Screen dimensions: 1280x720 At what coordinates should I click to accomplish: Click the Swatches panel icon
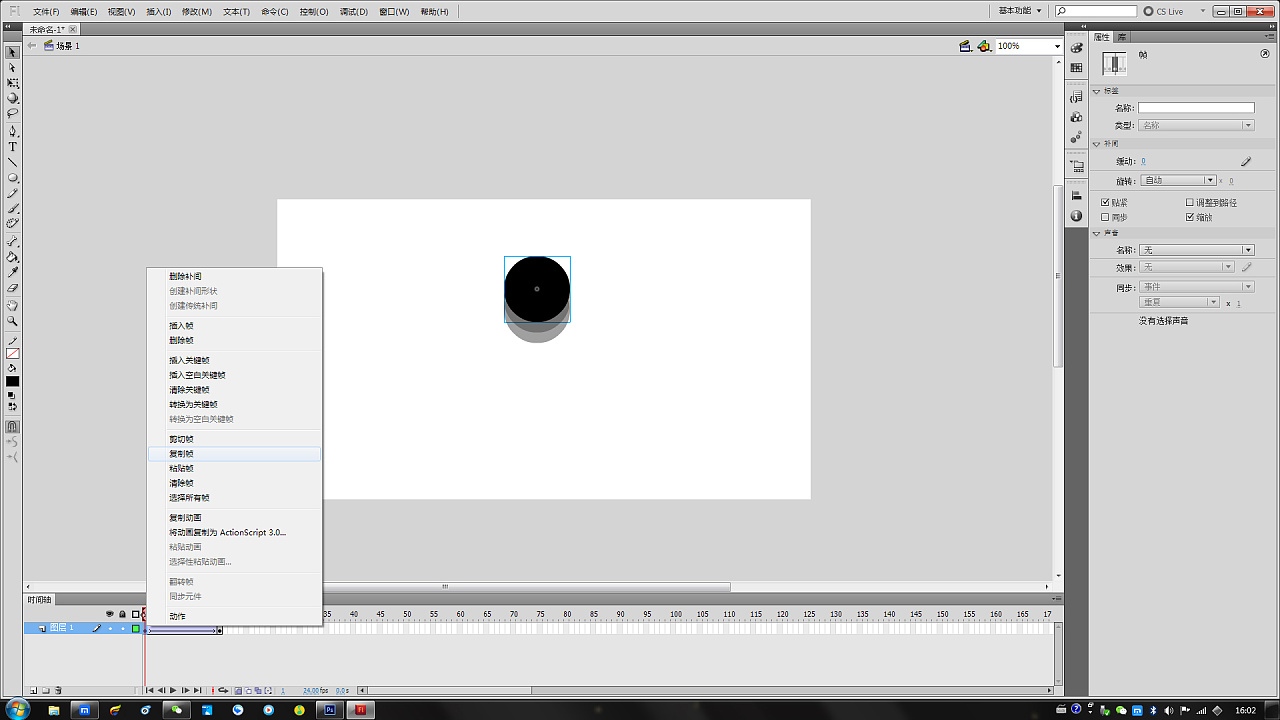(1076, 68)
